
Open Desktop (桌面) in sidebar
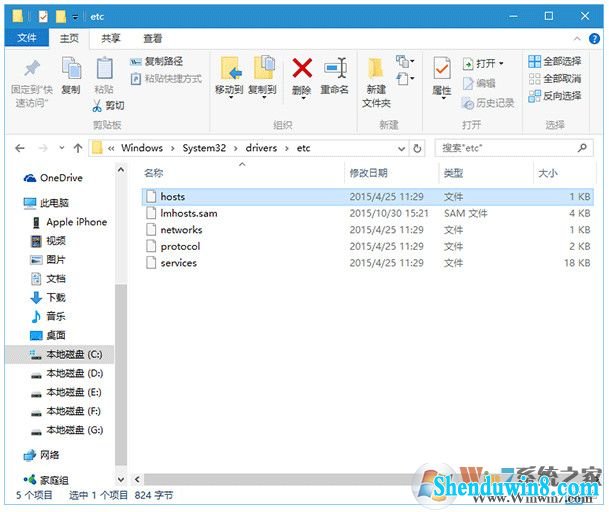pyautogui.click(x=48, y=335)
